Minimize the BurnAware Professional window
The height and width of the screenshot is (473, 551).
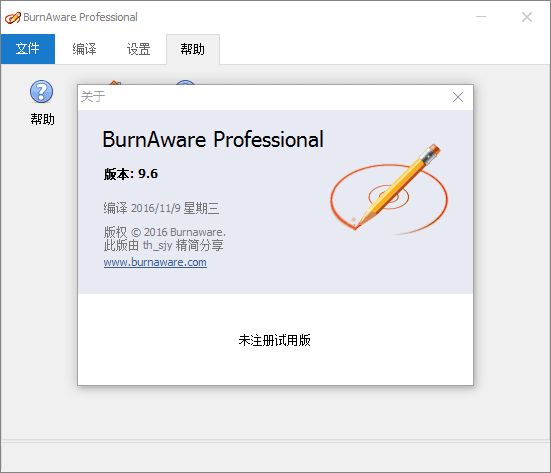[481, 17]
